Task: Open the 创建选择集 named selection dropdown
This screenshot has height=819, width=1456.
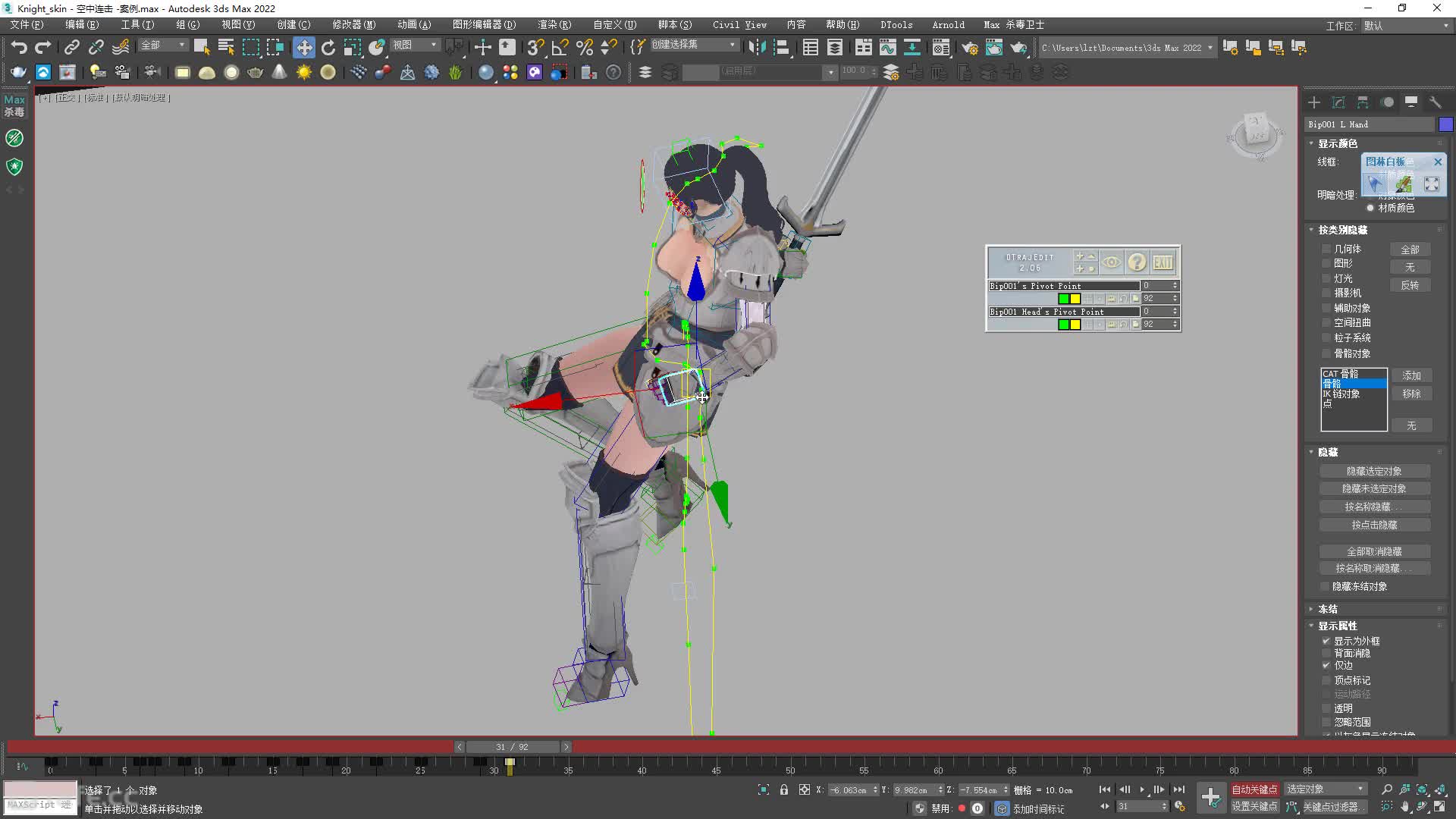Action: tap(694, 45)
